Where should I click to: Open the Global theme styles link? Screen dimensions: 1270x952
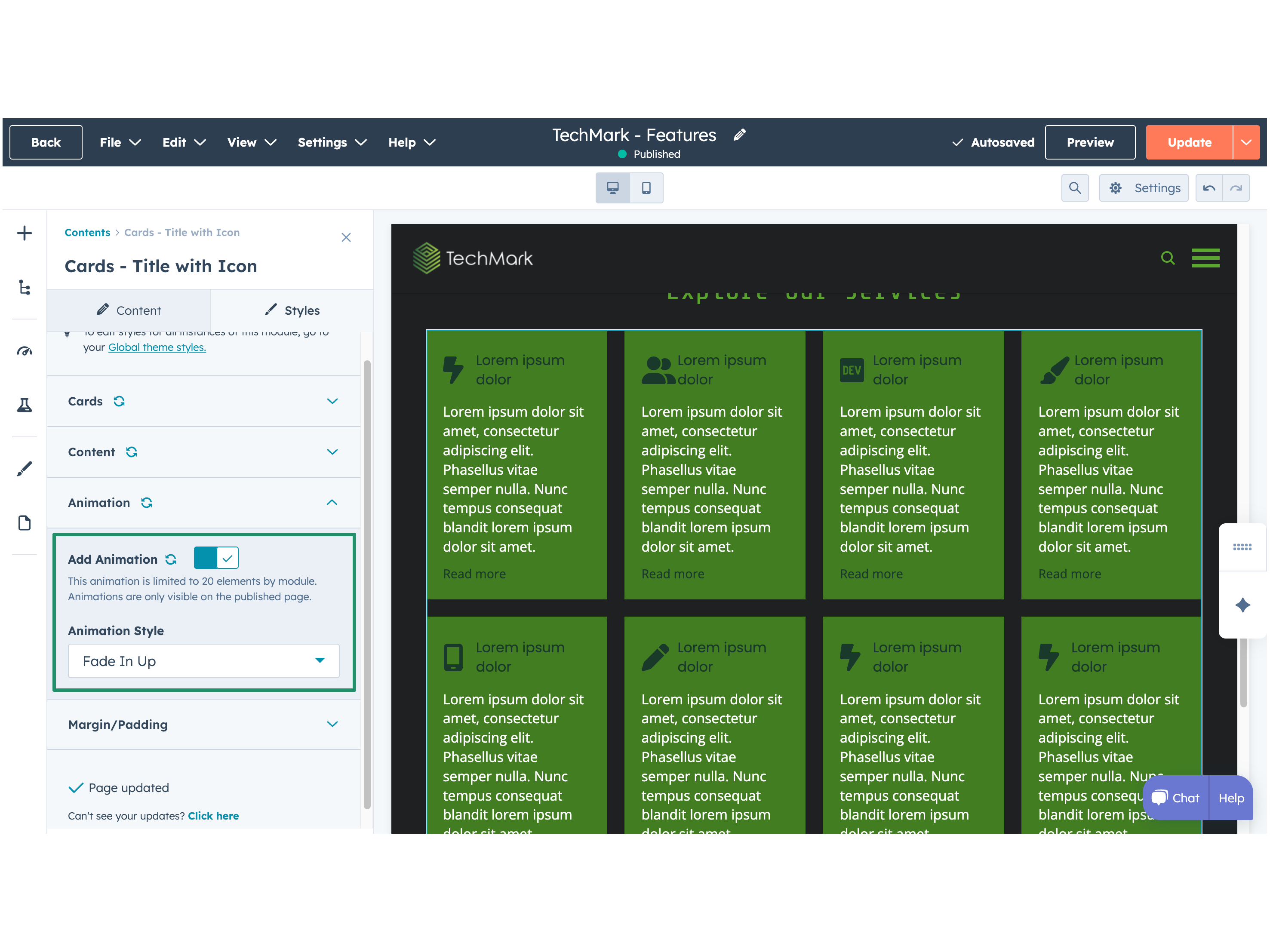coord(157,347)
